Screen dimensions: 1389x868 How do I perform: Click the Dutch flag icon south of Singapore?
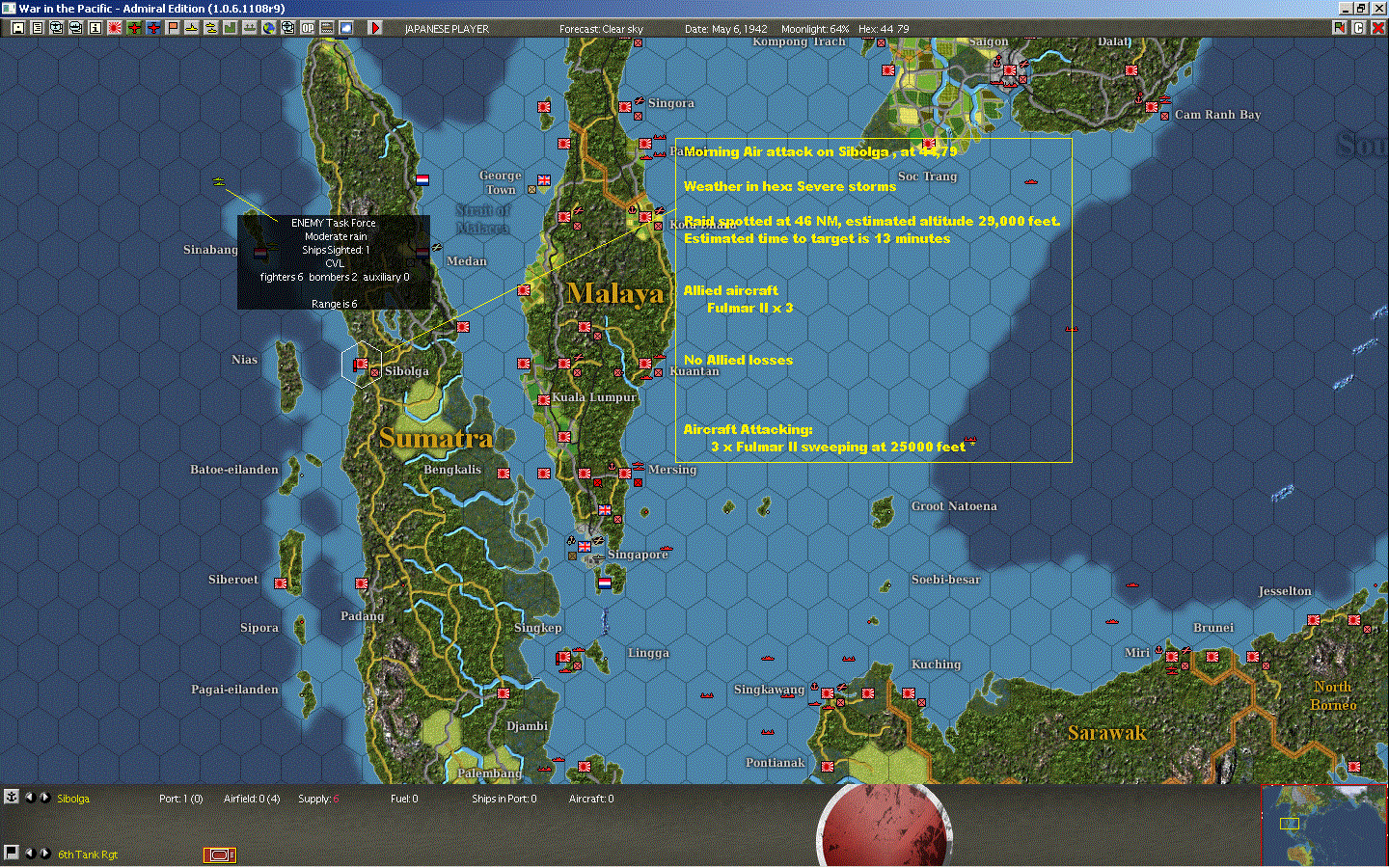coord(605,583)
